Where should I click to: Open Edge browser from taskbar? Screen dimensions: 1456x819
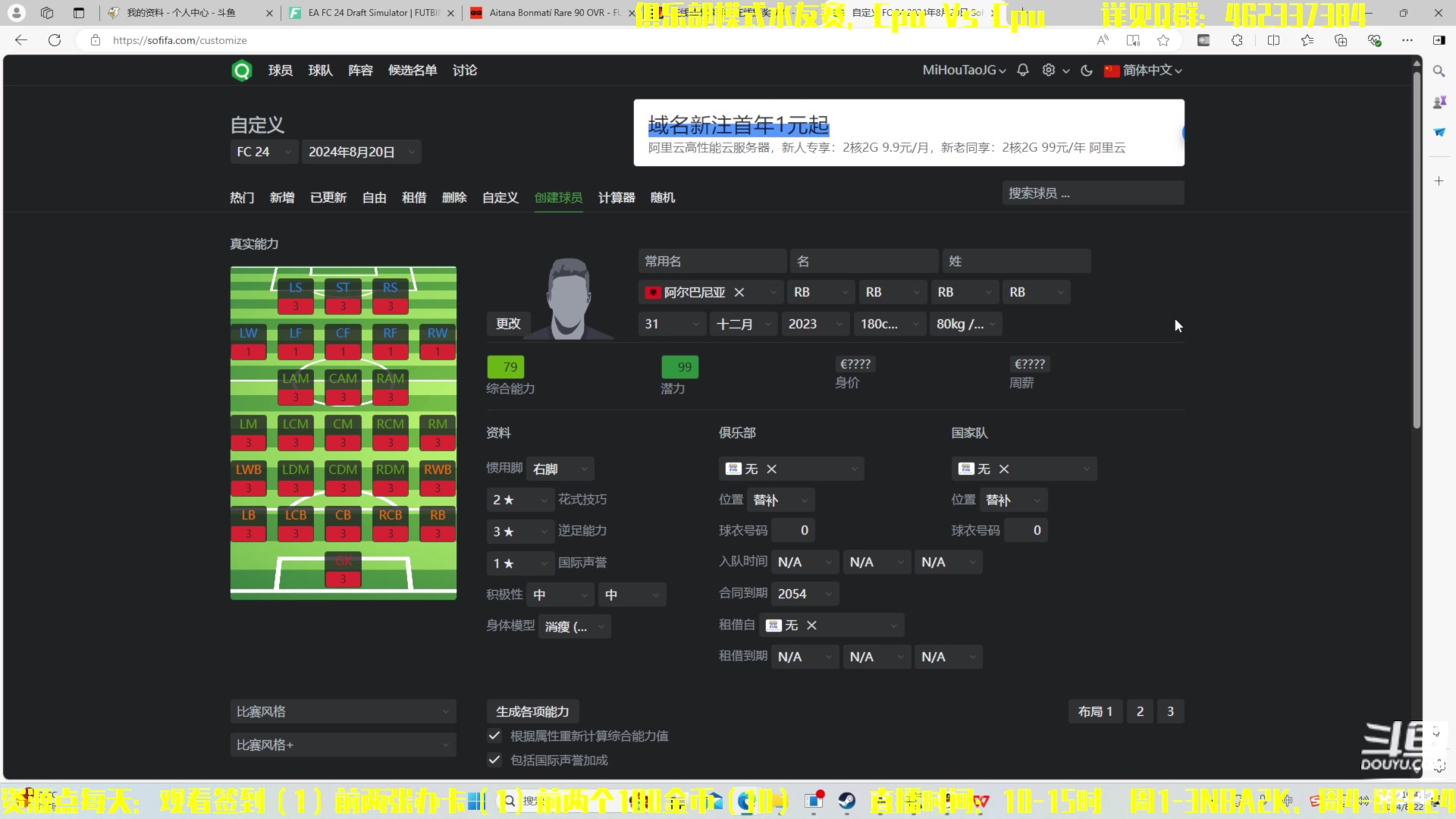(x=746, y=801)
